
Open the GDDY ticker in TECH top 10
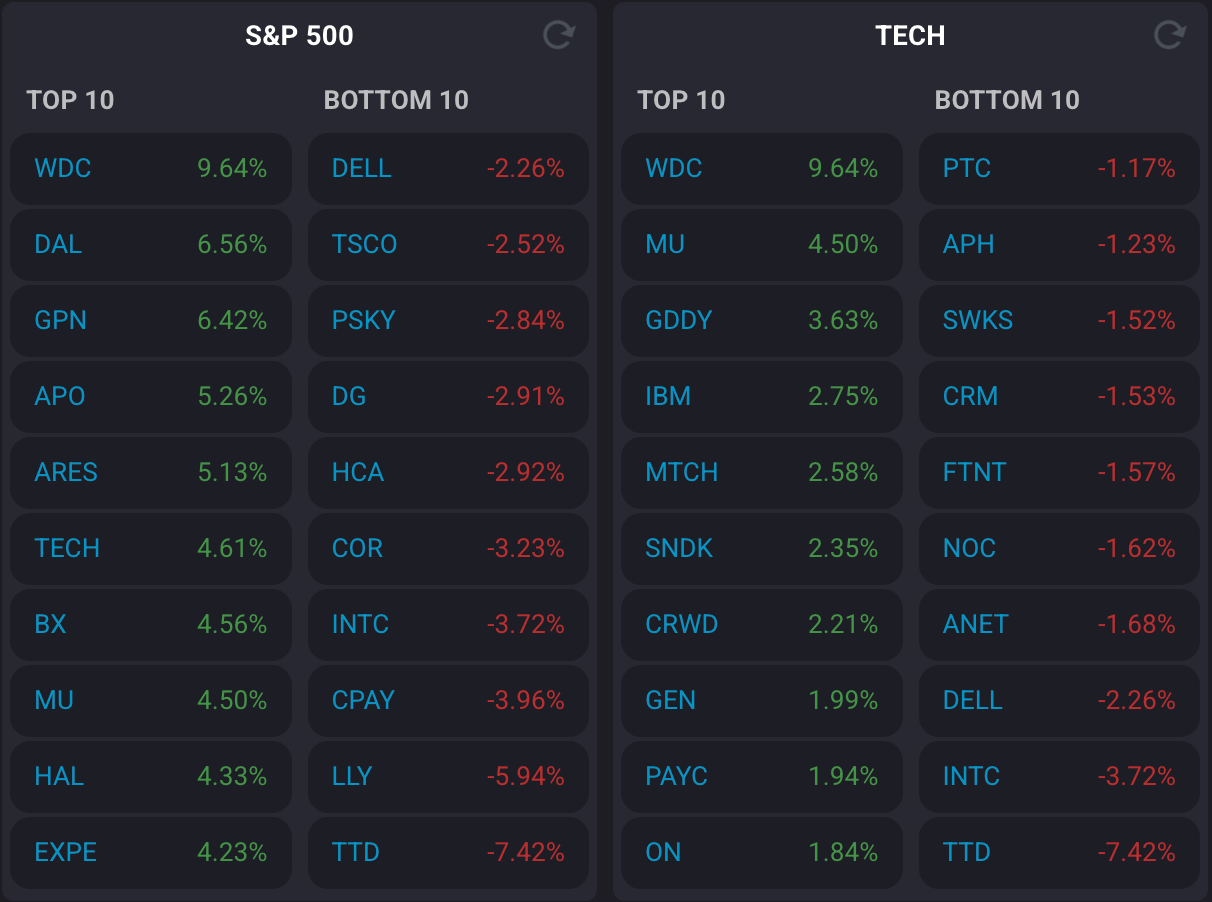[x=761, y=320]
